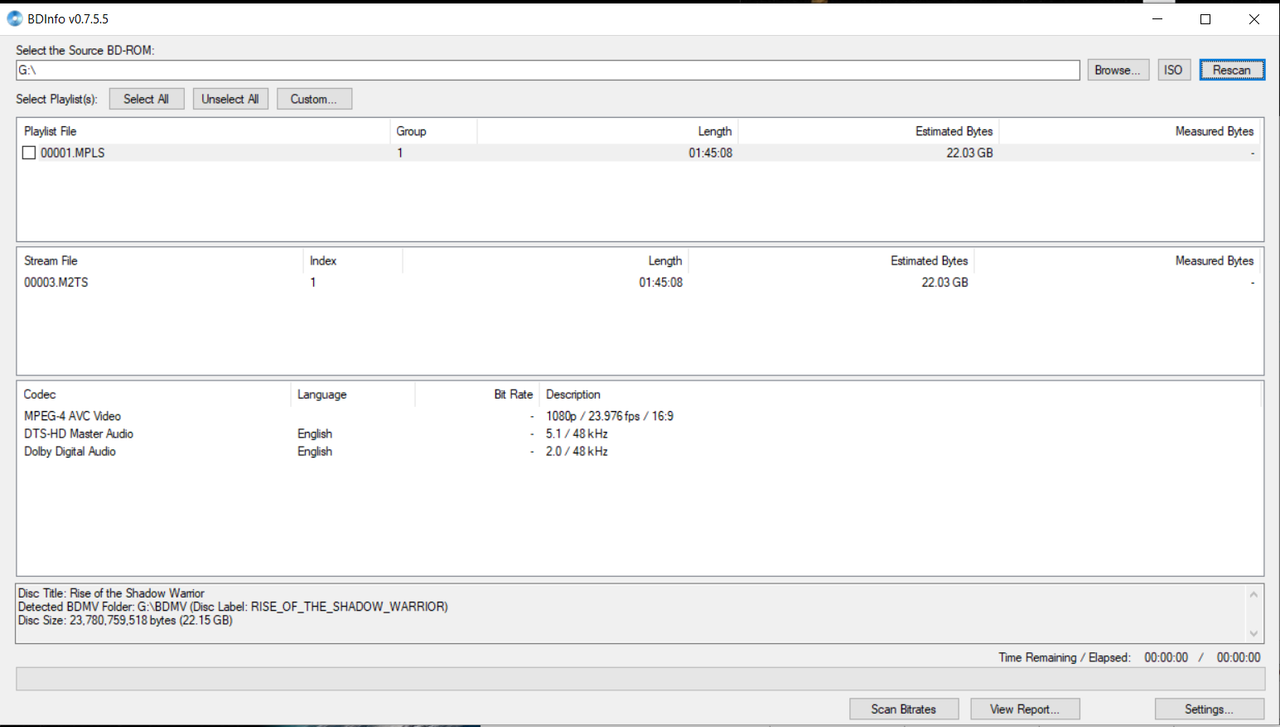Select the Dolby Digital Audio row

coord(640,451)
